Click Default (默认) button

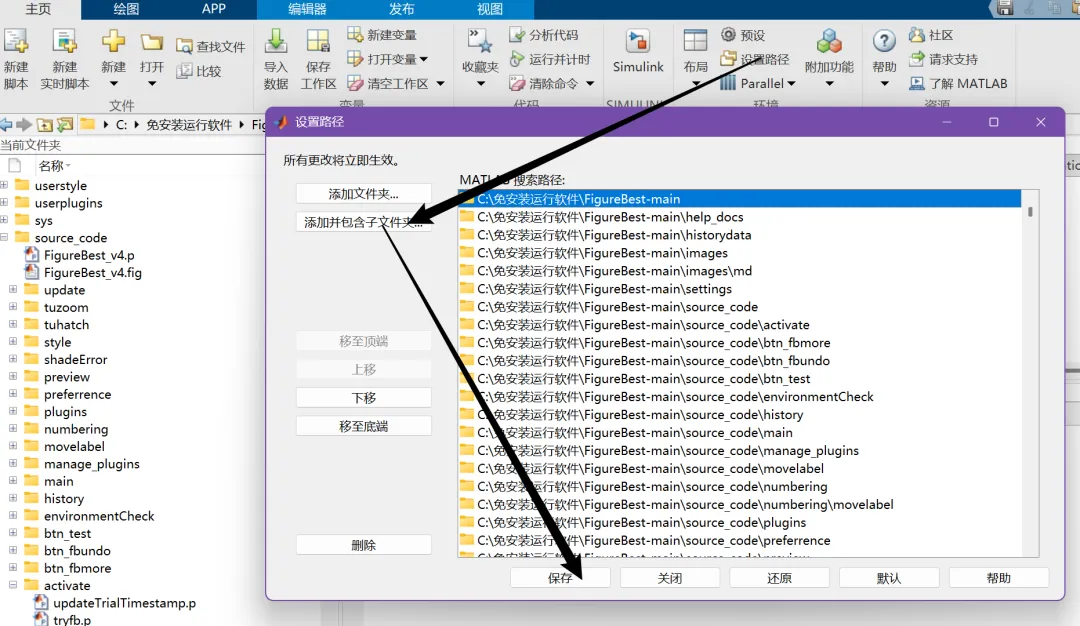point(889,578)
